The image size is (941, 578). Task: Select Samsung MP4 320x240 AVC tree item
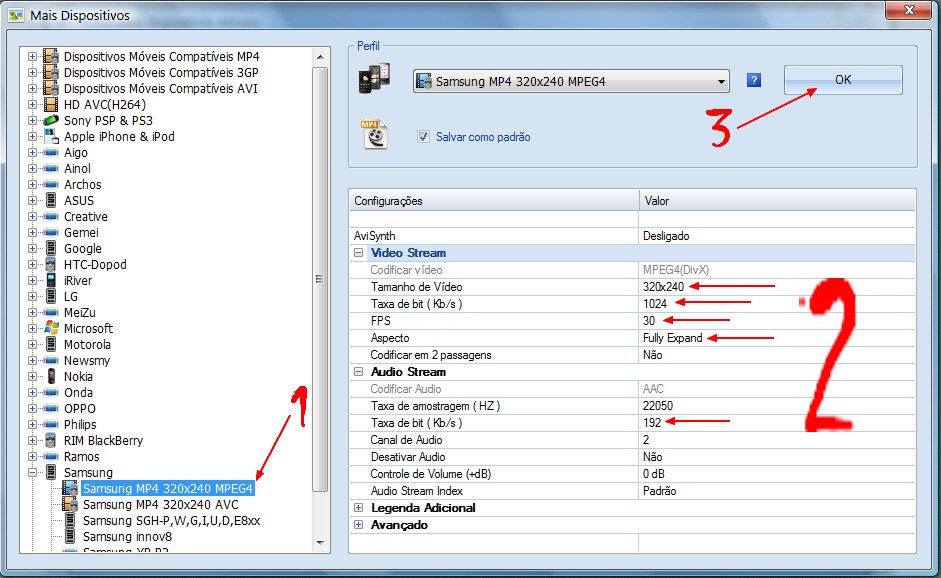click(x=160, y=504)
